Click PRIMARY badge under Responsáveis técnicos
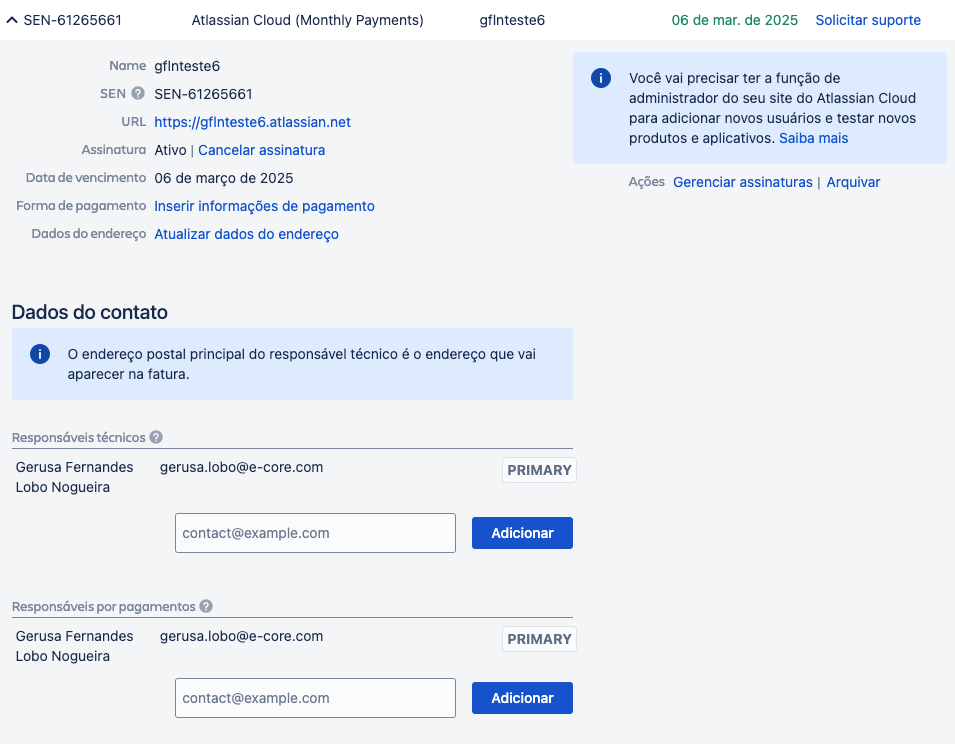 (x=539, y=470)
